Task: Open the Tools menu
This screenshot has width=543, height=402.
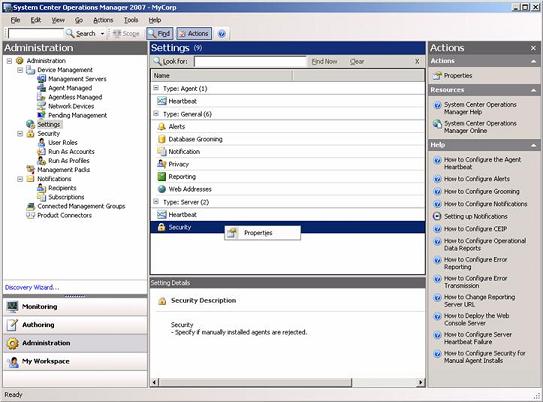Action: [131, 20]
